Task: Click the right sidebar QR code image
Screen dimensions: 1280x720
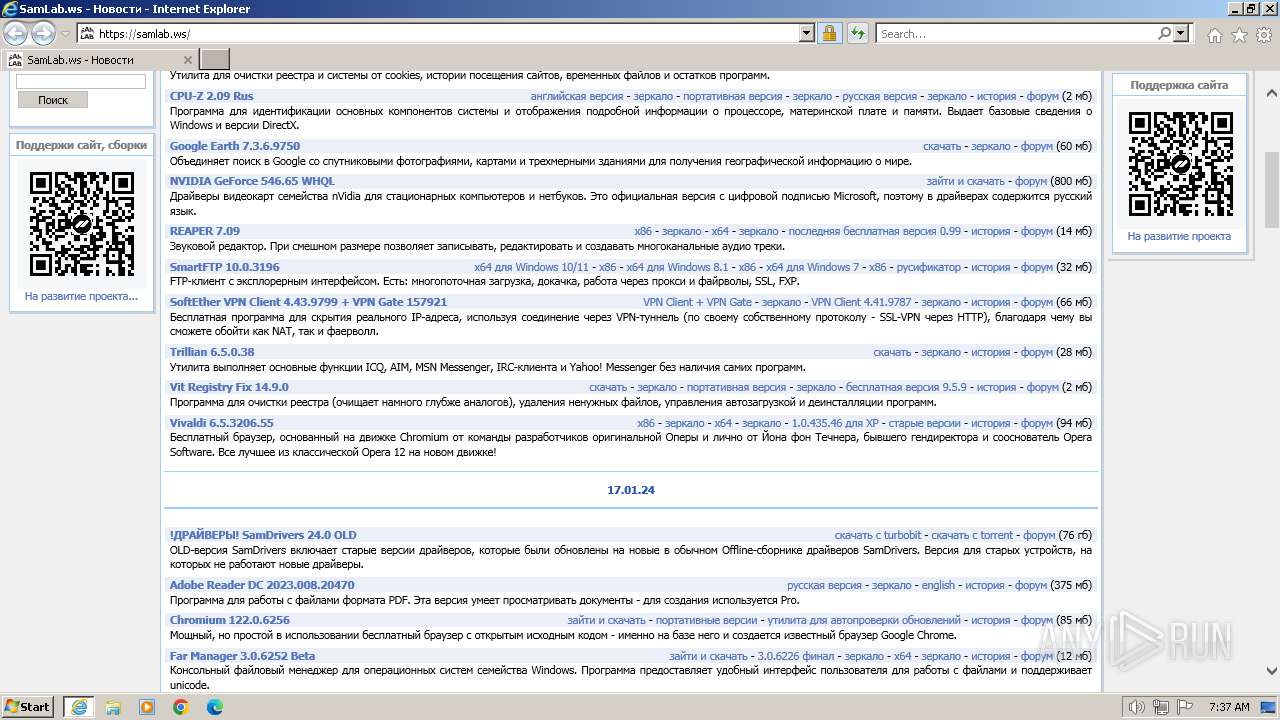Action: point(1180,164)
